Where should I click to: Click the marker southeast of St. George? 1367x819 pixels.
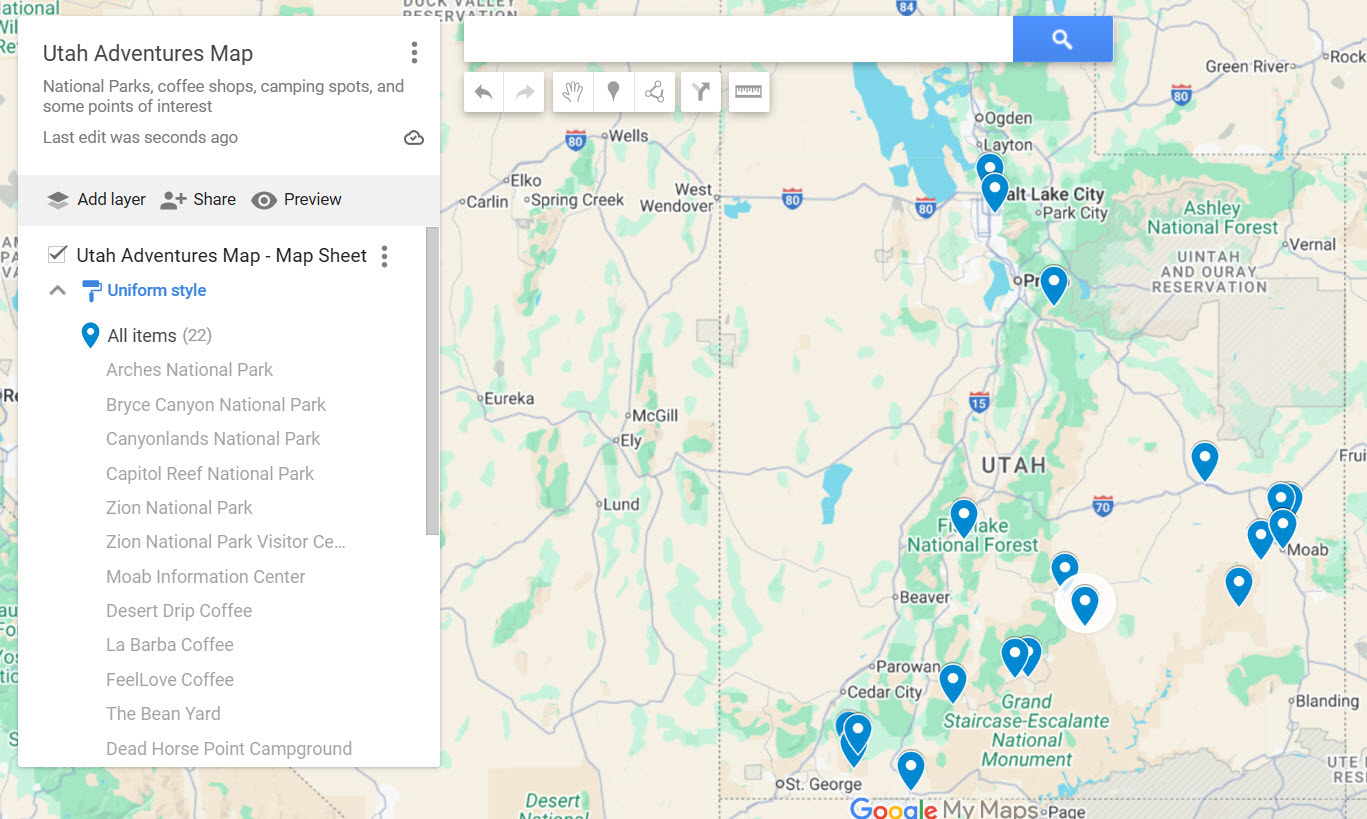point(910,770)
